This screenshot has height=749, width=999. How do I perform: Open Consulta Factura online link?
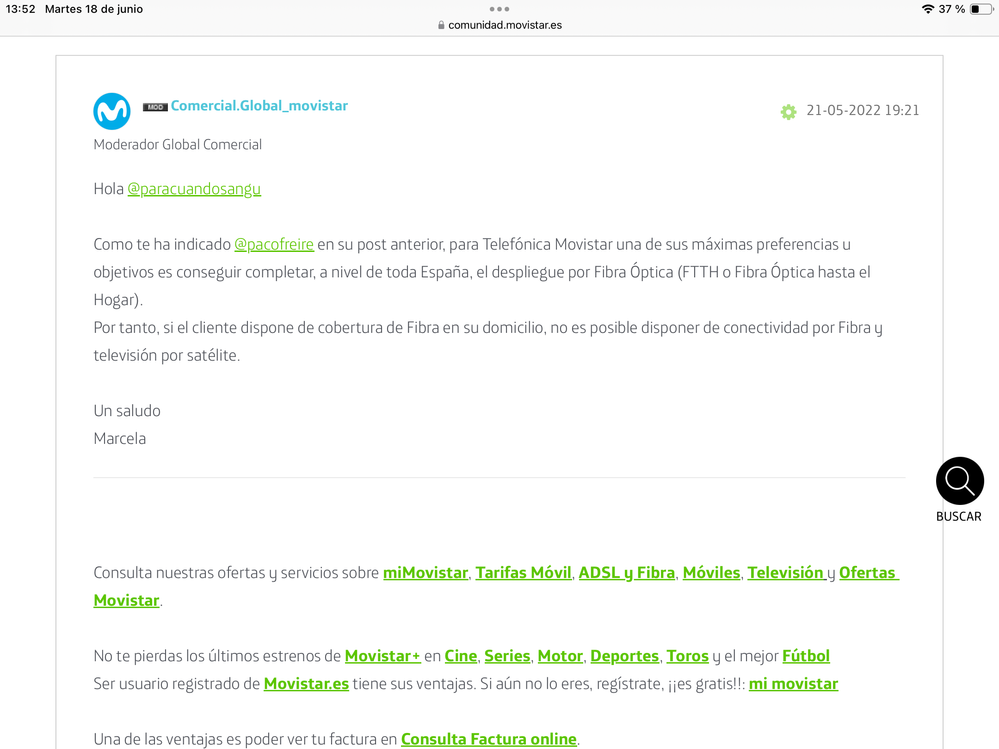click(488, 739)
